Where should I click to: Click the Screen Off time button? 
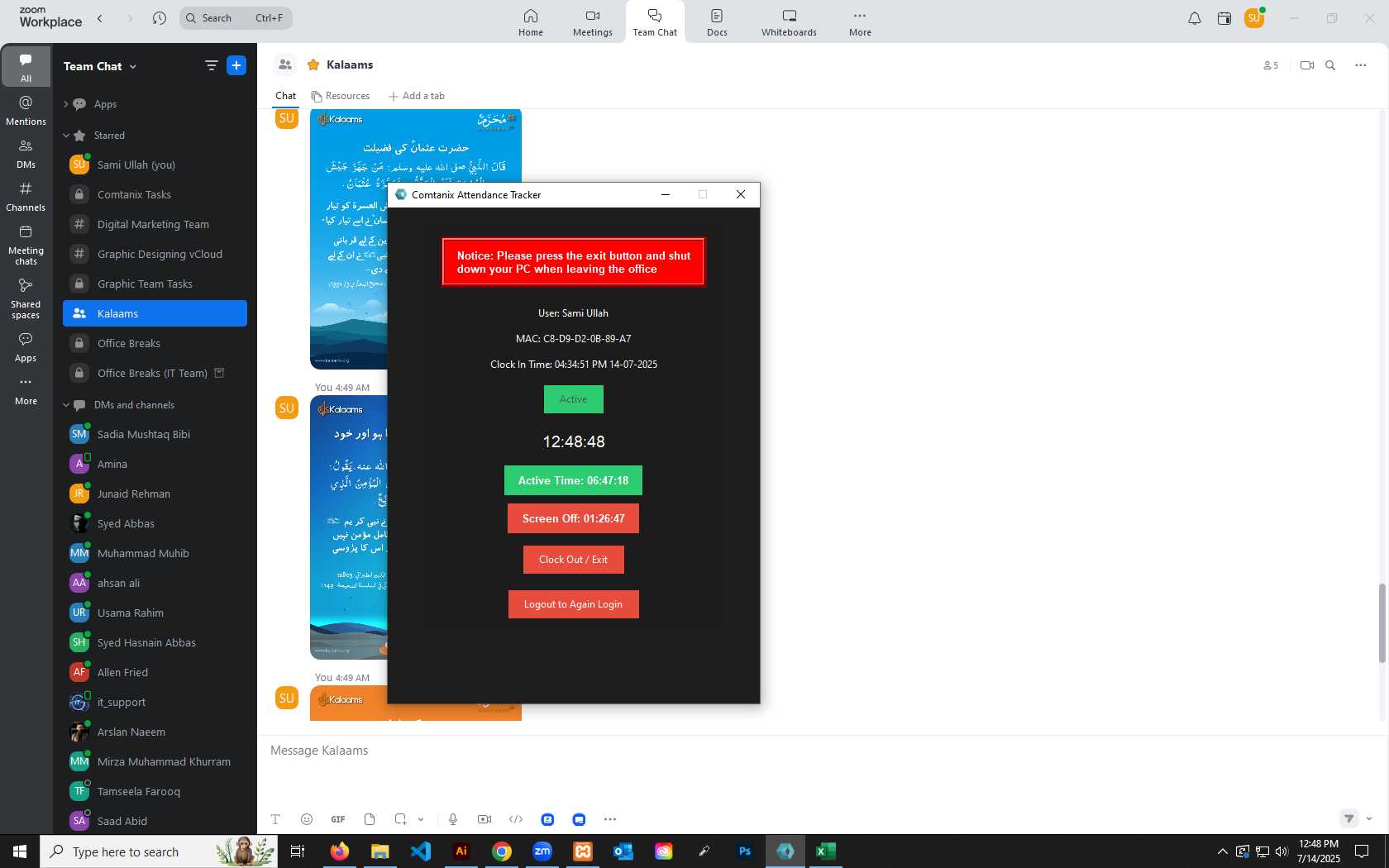(x=573, y=518)
